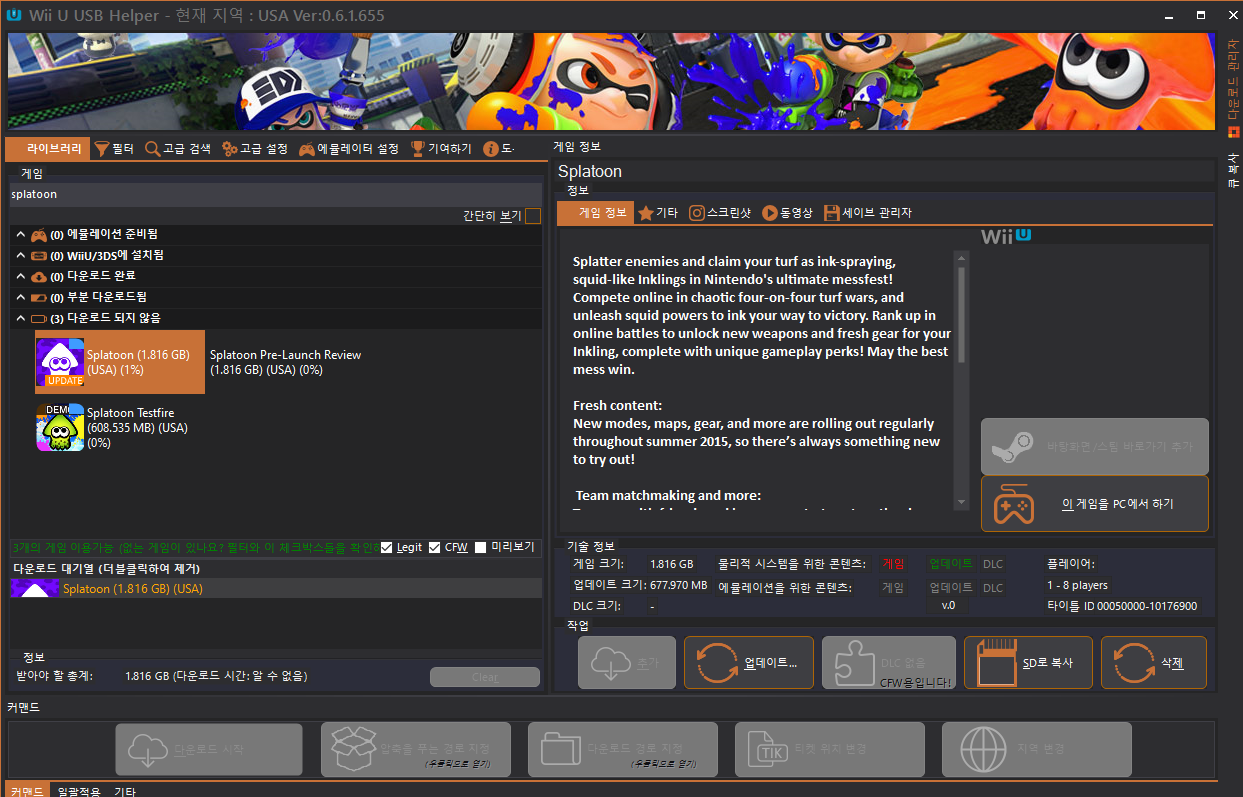Click the empty battery icon of 다운로드 되지 않음
Image resolution: width=1243 pixels, height=797 pixels.
(x=39, y=318)
